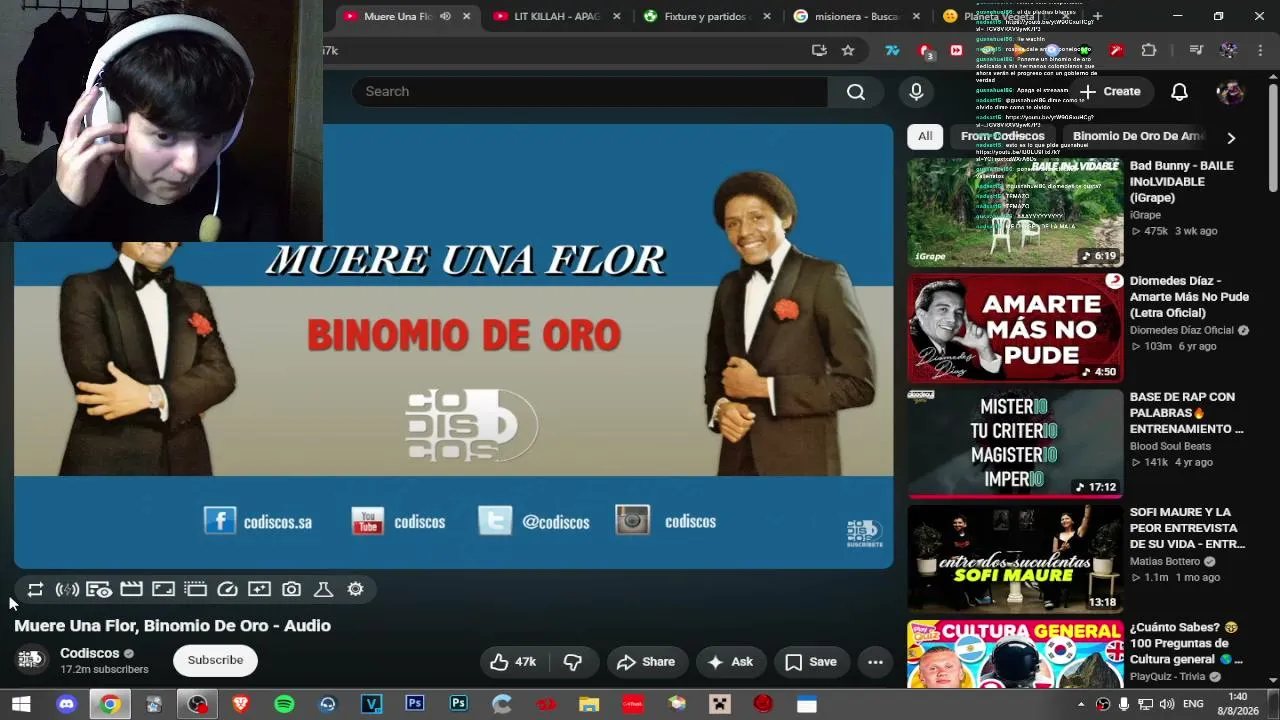Open the Base de Rap con Palabras title
Viewport: 1280px width, 720px height.
1187,413
